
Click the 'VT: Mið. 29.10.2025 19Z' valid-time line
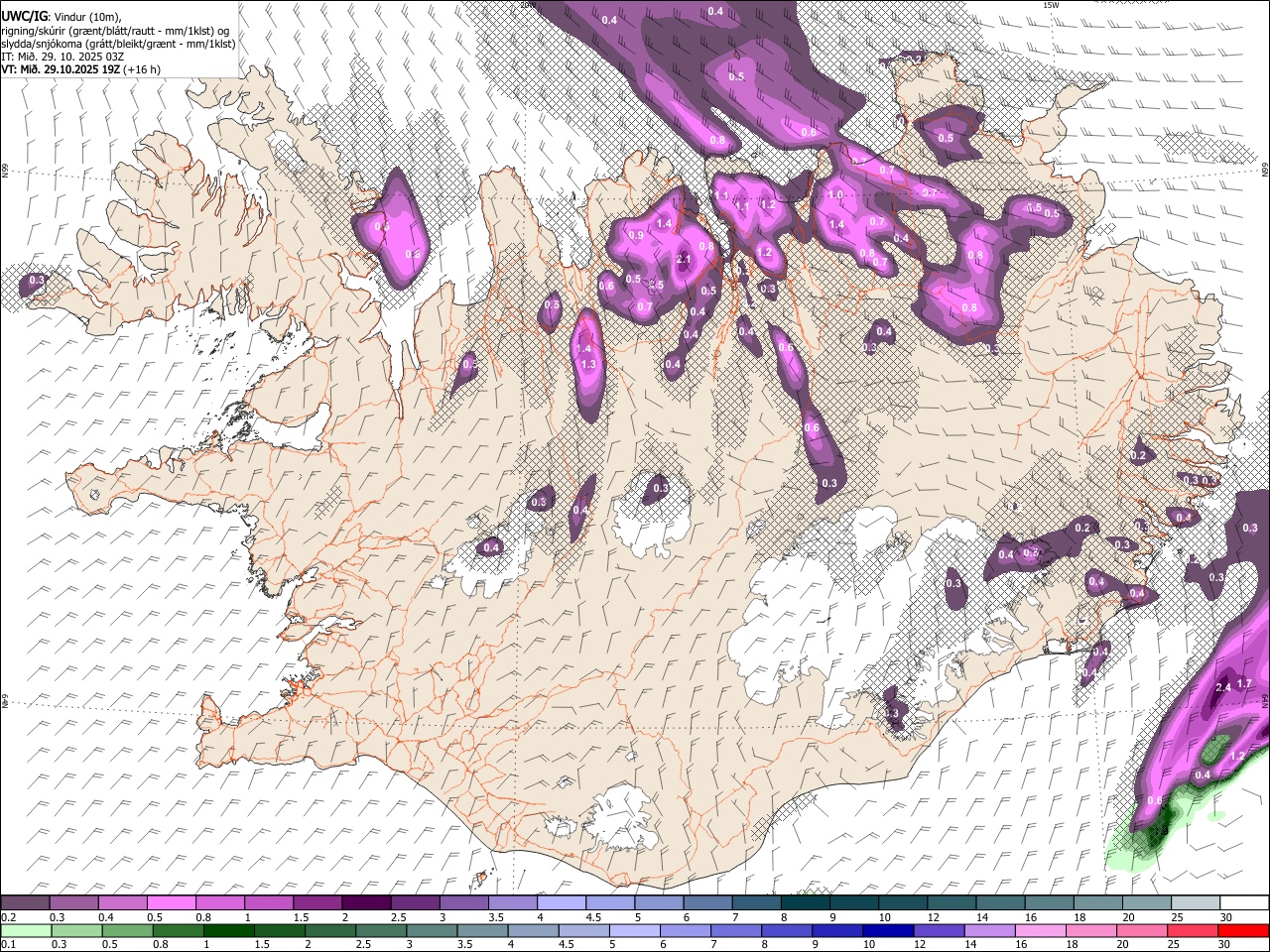click(60, 69)
